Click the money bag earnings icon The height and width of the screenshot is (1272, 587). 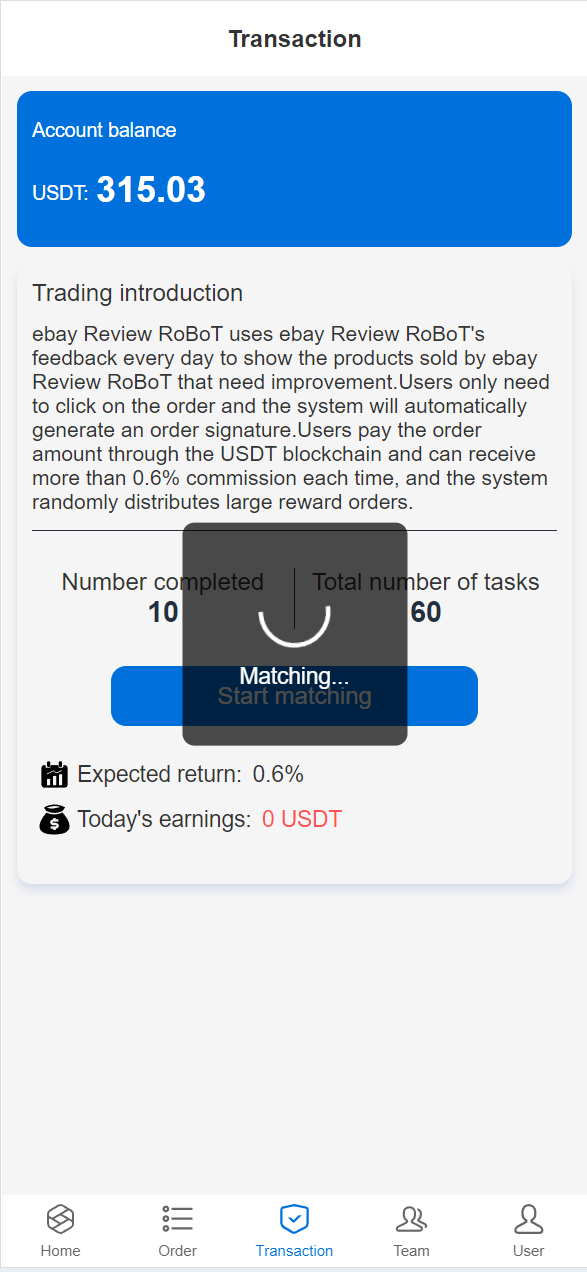point(54,820)
